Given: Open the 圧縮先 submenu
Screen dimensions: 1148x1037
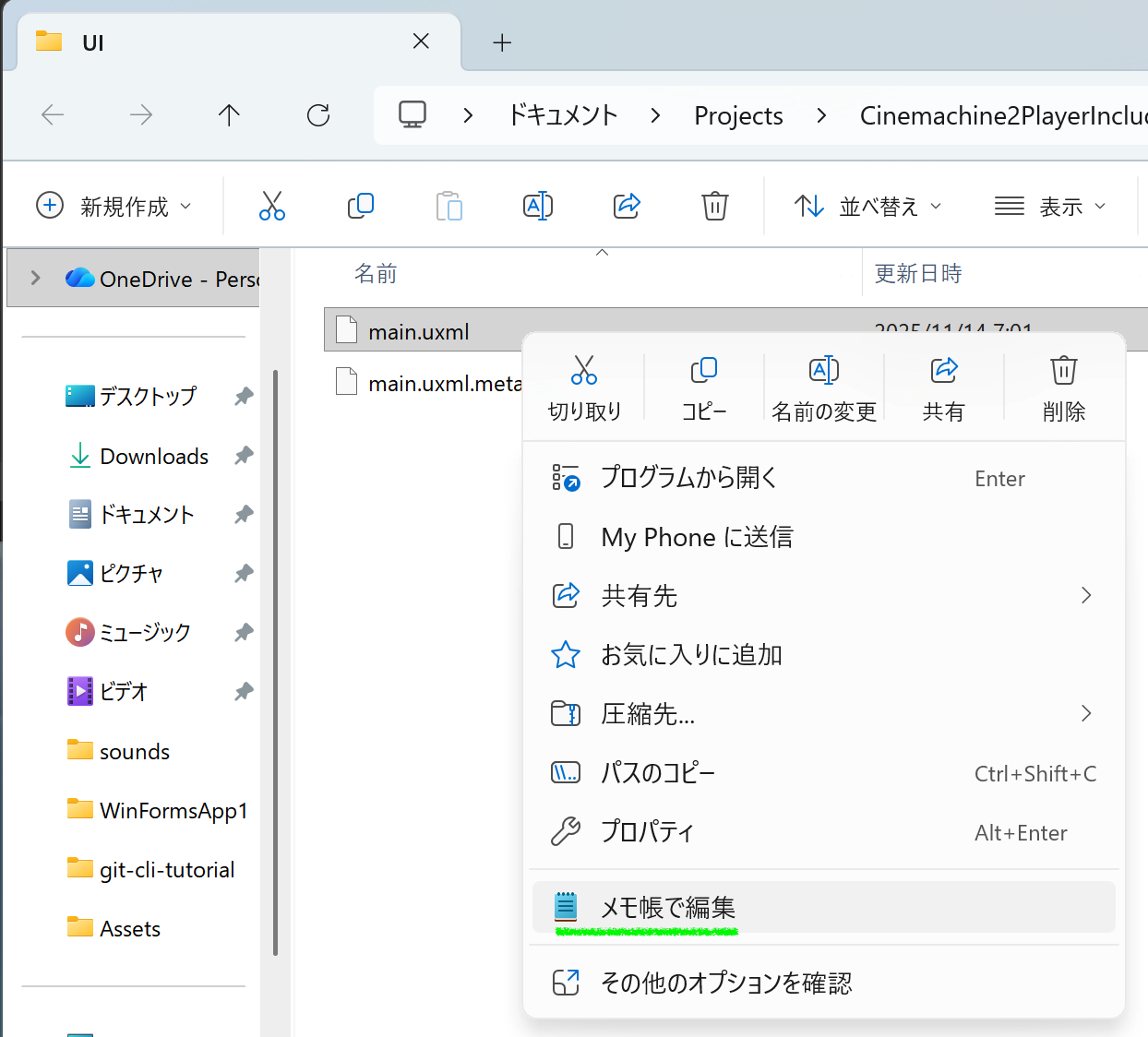Looking at the screenshot, I should [x=648, y=714].
